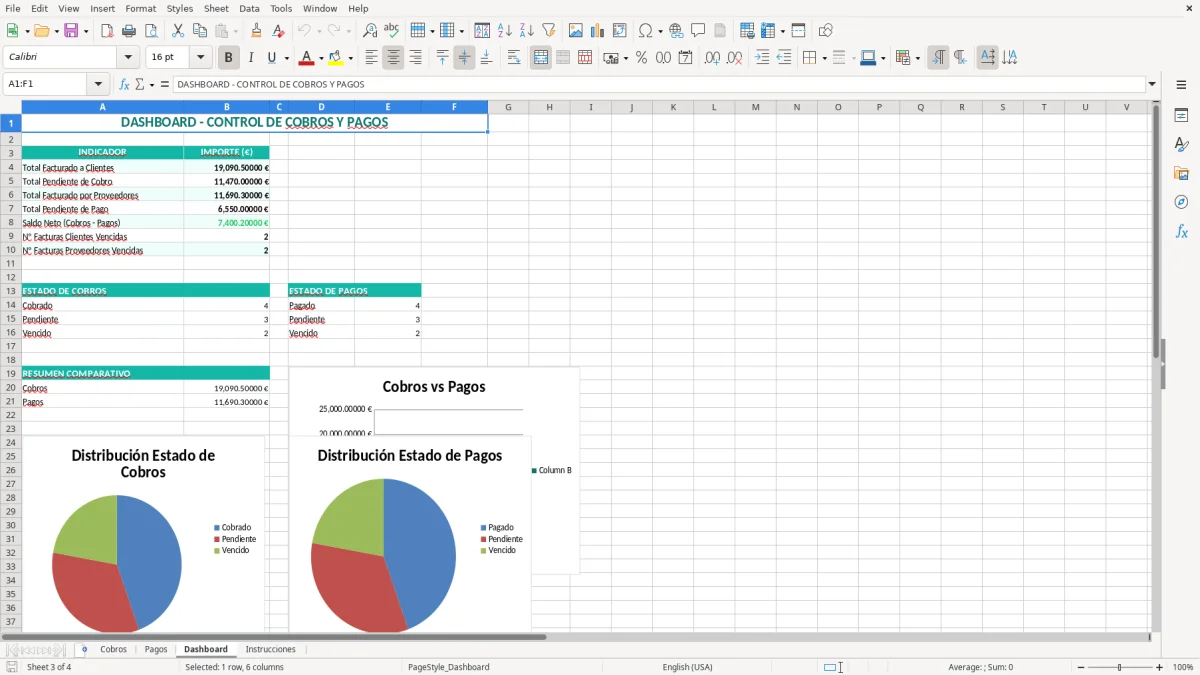Image resolution: width=1200 pixels, height=675 pixels.
Task: Expand the Name Box dropdown
Action: click(x=98, y=85)
